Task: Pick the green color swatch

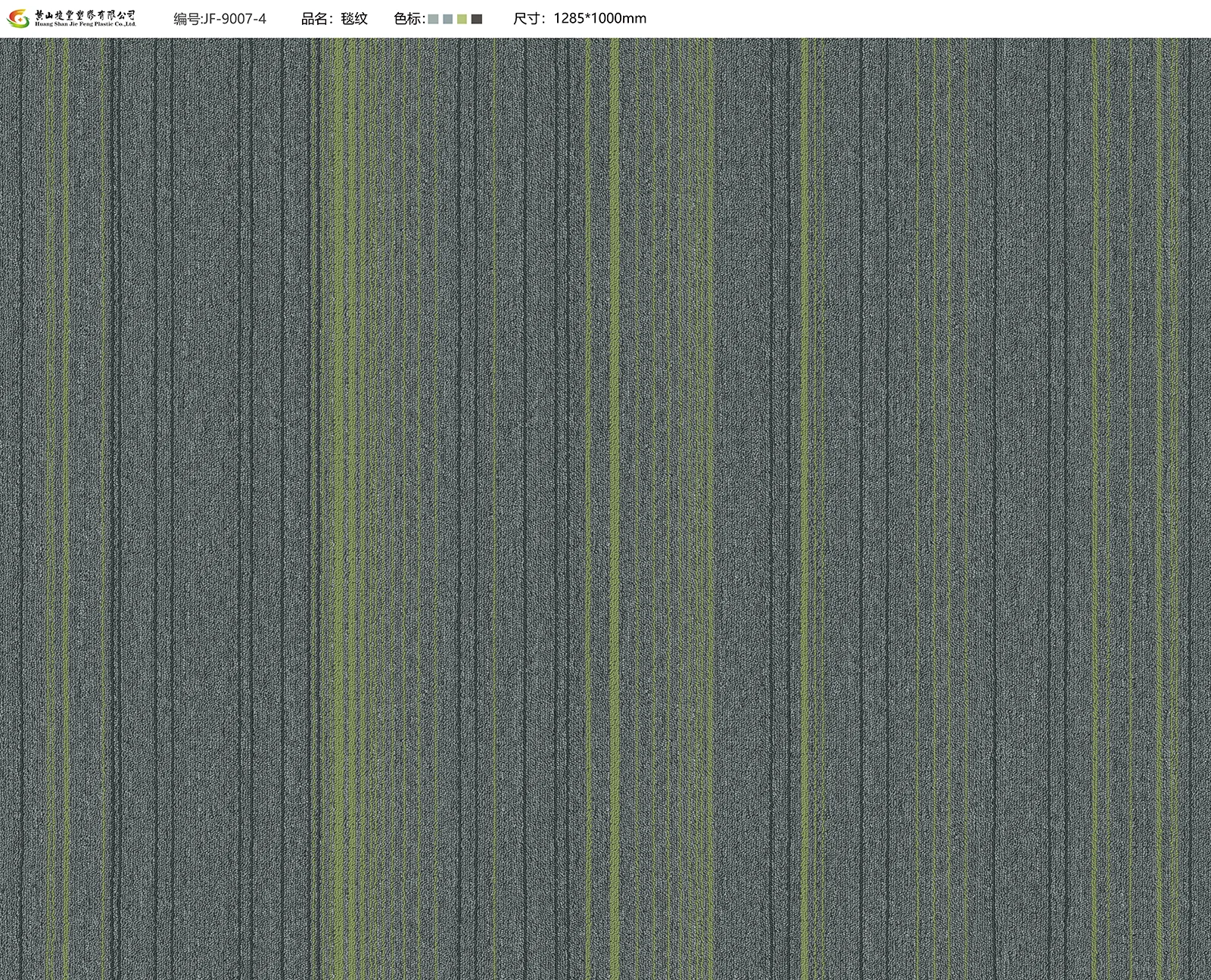Action: click(462, 19)
